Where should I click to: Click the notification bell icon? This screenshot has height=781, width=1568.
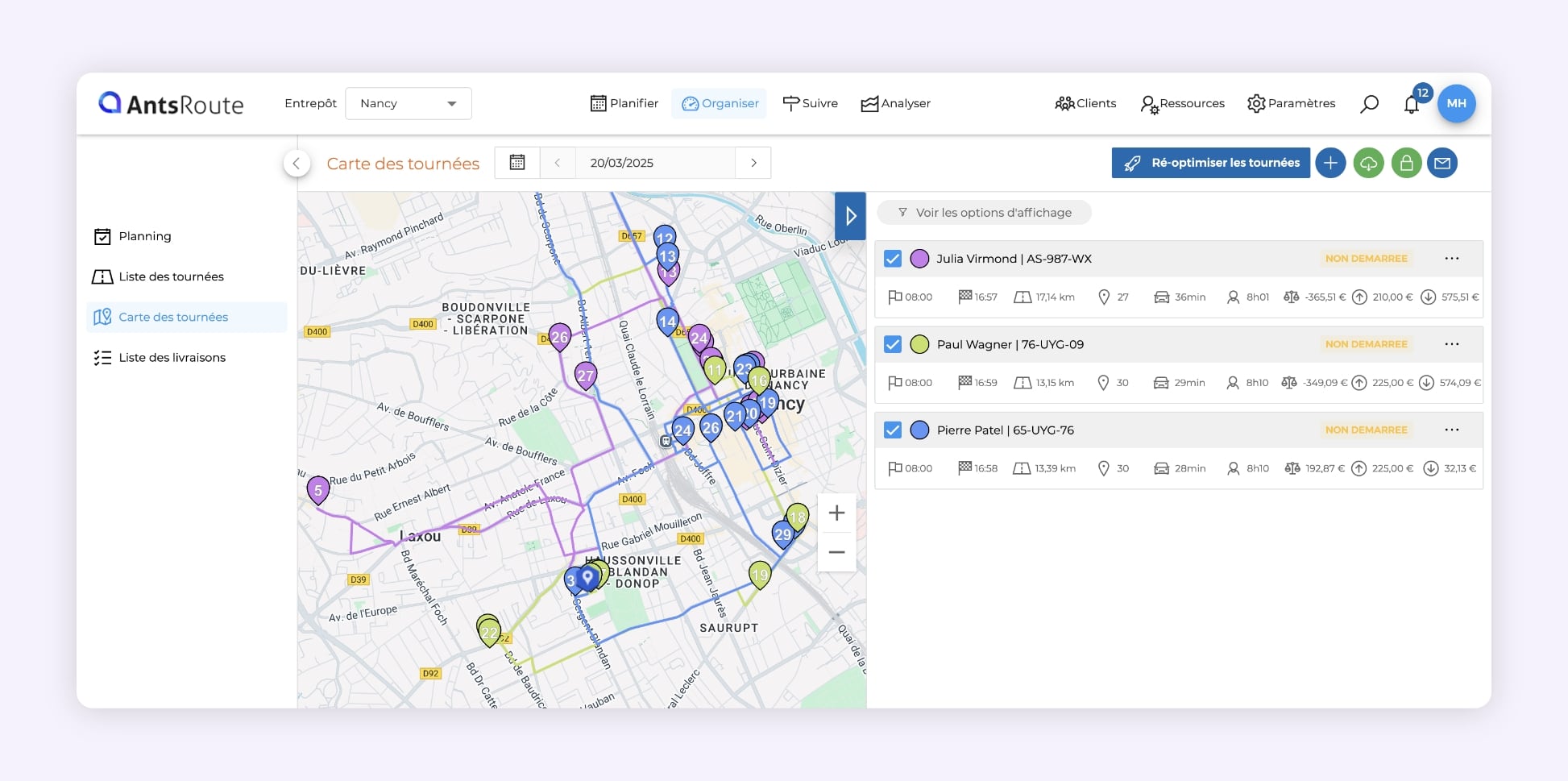tap(1411, 105)
